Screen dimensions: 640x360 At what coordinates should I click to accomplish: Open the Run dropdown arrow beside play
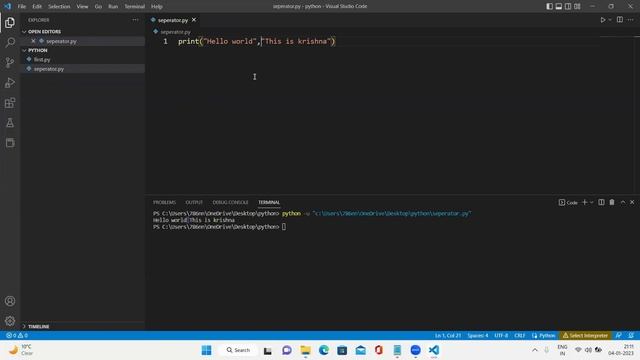point(610,20)
